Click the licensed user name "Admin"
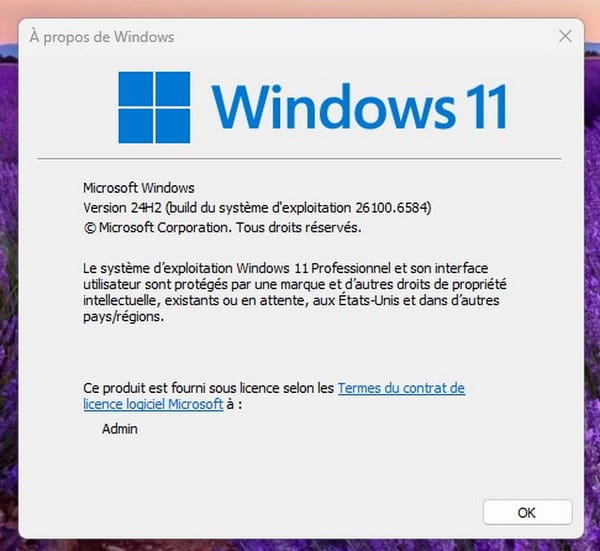Image resolution: width=600 pixels, height=551 pixels. pos(120,429)
